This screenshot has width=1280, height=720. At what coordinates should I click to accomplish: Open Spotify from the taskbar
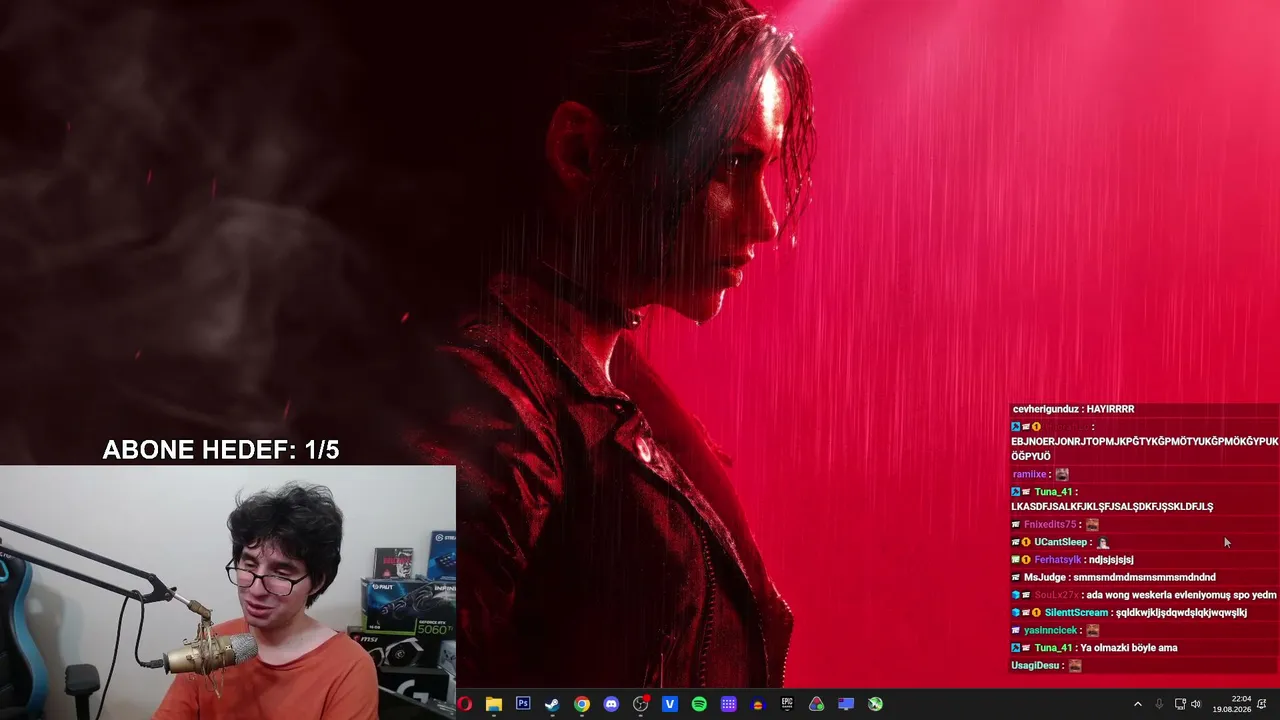[699, 704]
